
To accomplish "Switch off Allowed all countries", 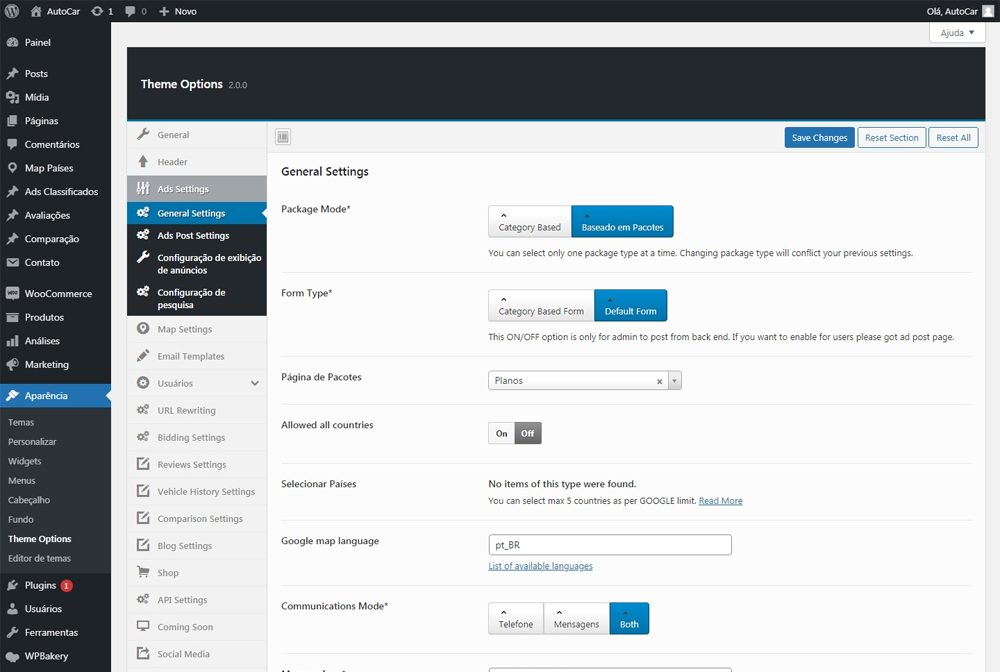I will coord(528,433).
